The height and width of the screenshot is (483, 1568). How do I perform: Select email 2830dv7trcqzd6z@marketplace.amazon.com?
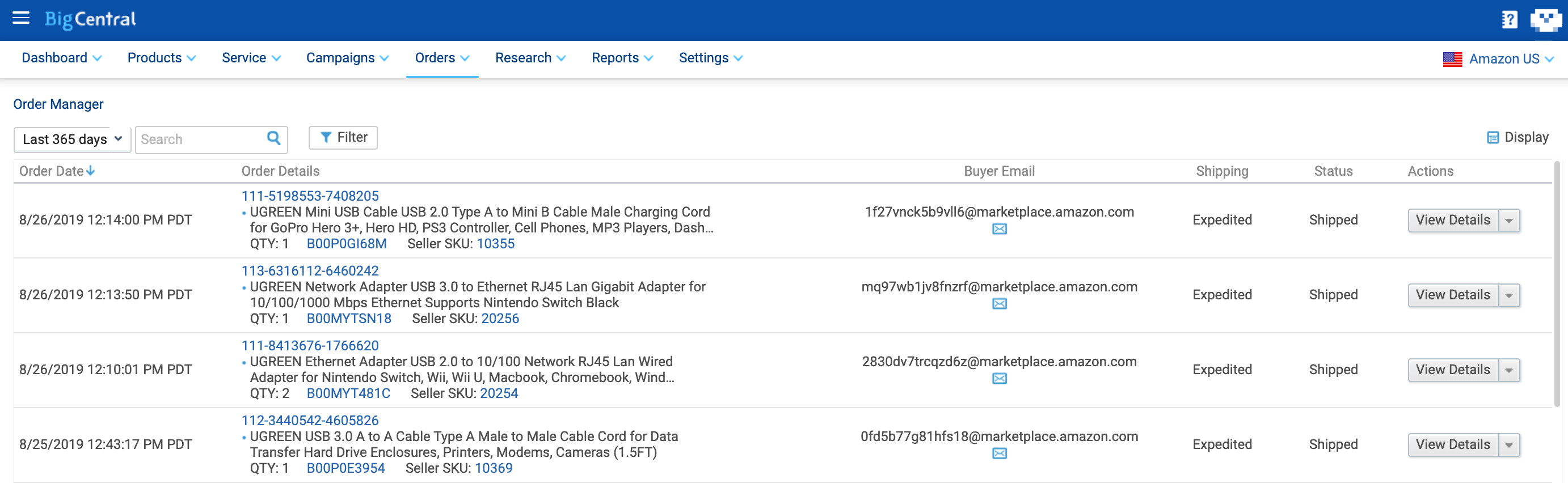1000,361
